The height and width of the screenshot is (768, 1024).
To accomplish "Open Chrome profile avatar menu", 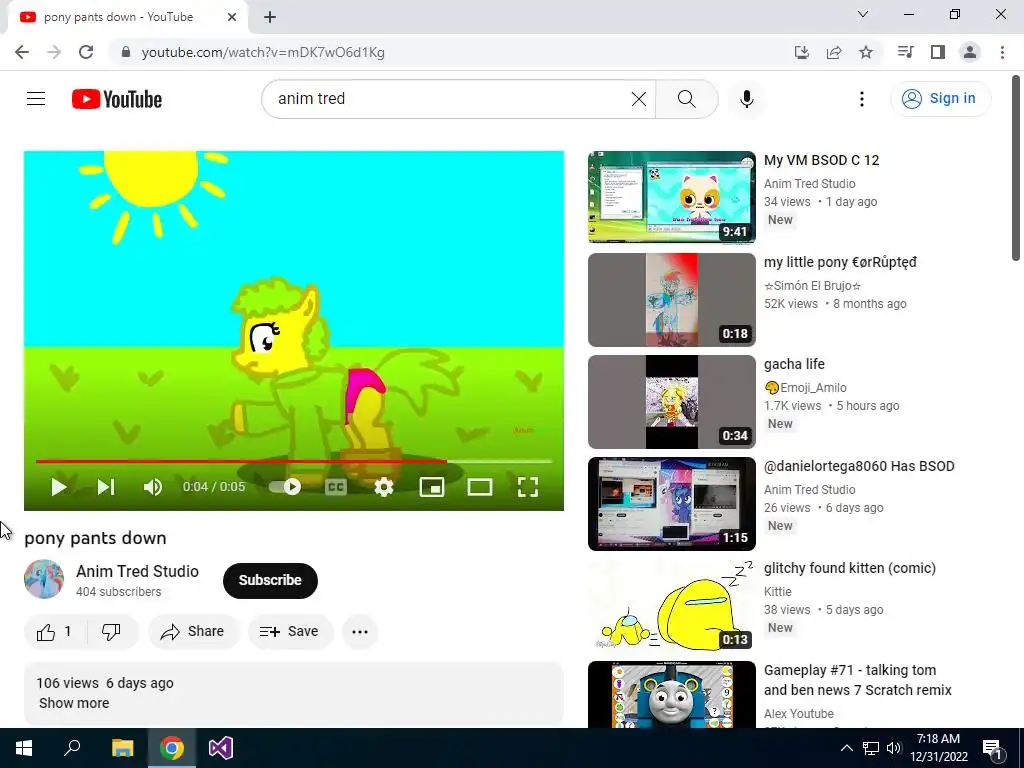I will [970, 52].
